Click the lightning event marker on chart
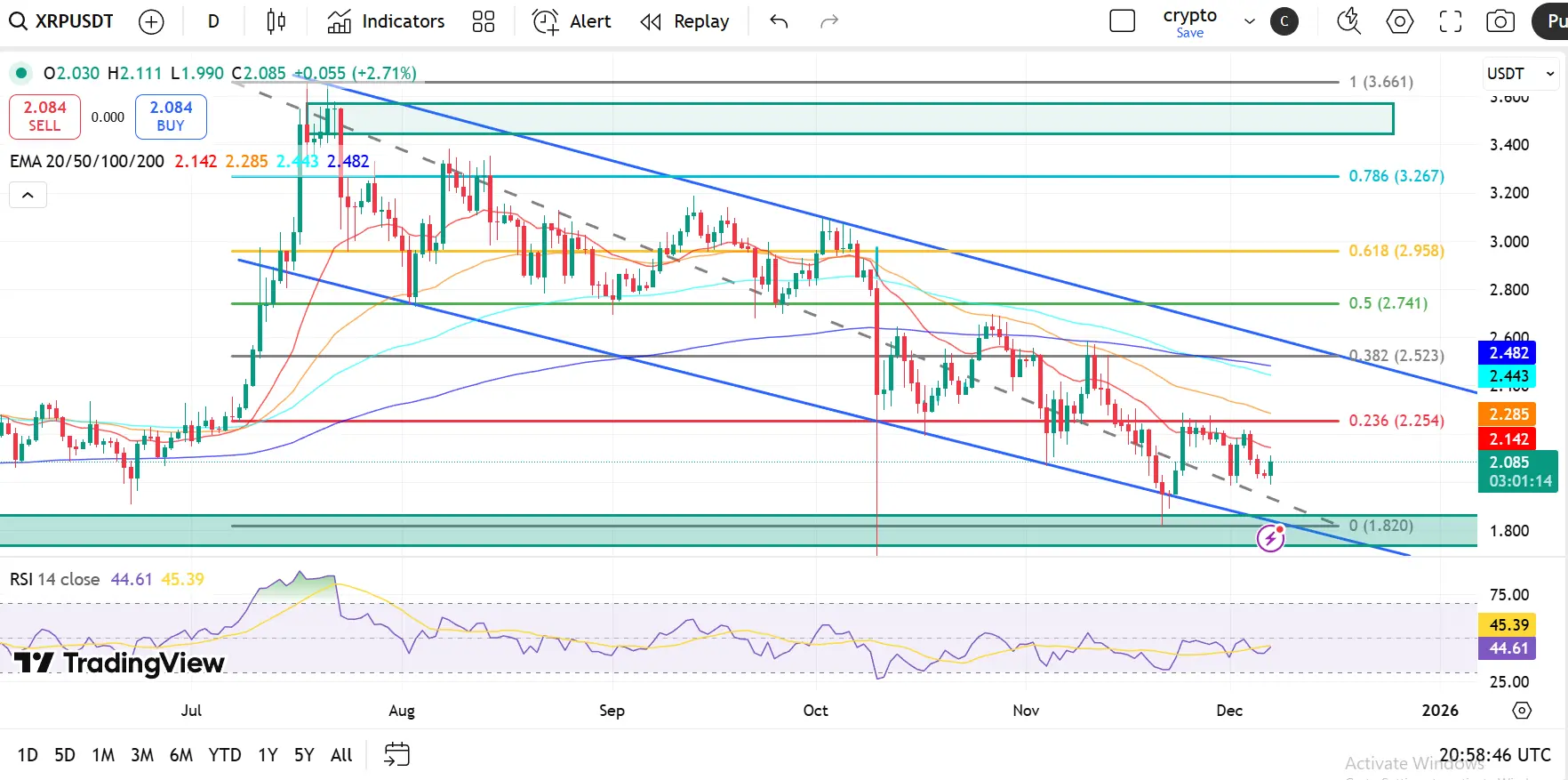 [x=1270, y=538]
